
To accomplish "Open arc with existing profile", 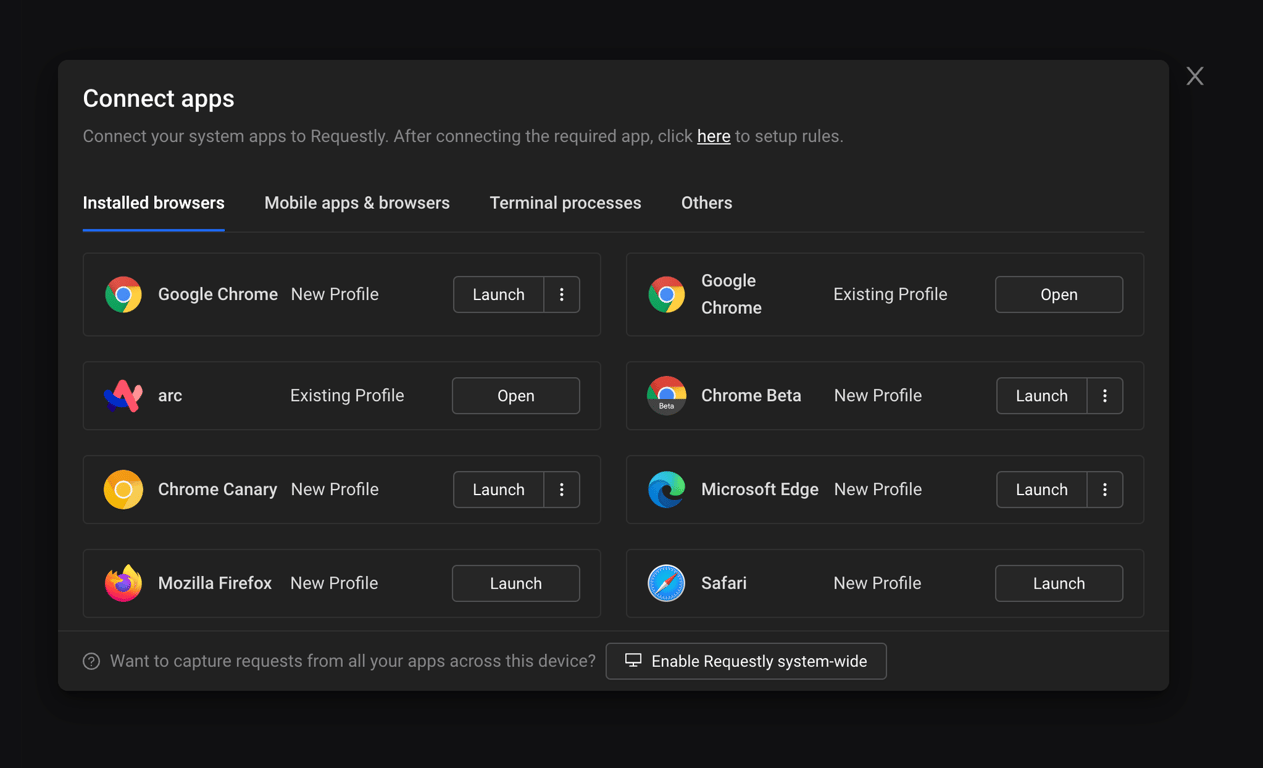I will pos(516,396).
